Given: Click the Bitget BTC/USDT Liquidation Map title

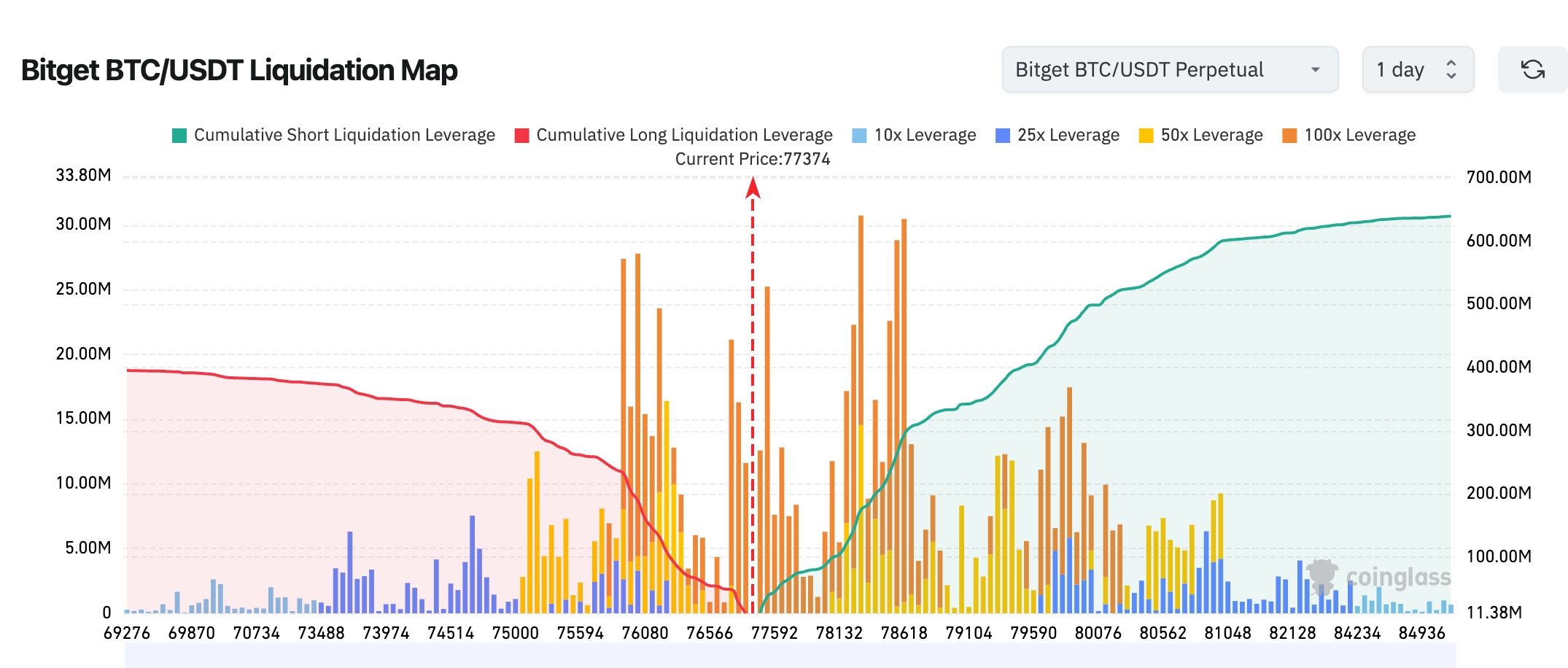Looking at the screenshot, I should click(239, 70).
